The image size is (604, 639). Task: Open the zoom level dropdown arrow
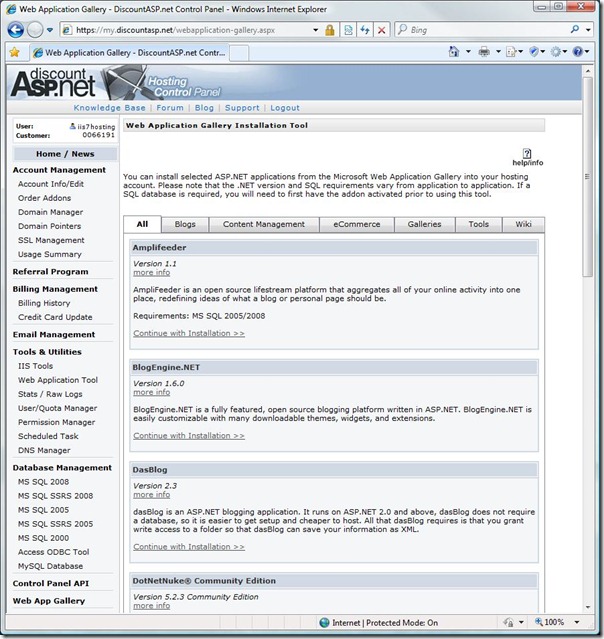point(577,622)
